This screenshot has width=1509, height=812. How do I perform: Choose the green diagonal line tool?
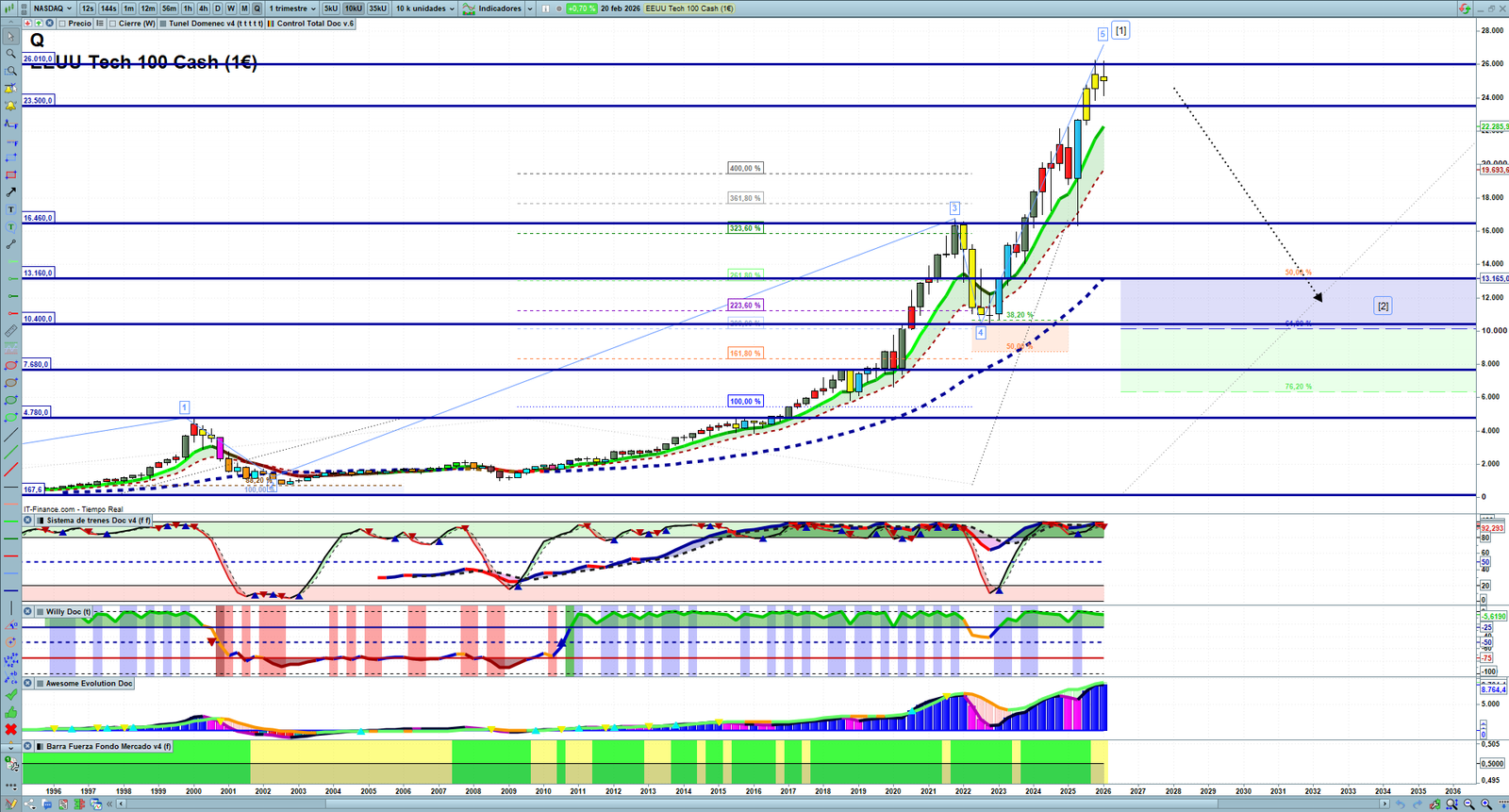tap(10, 453)
